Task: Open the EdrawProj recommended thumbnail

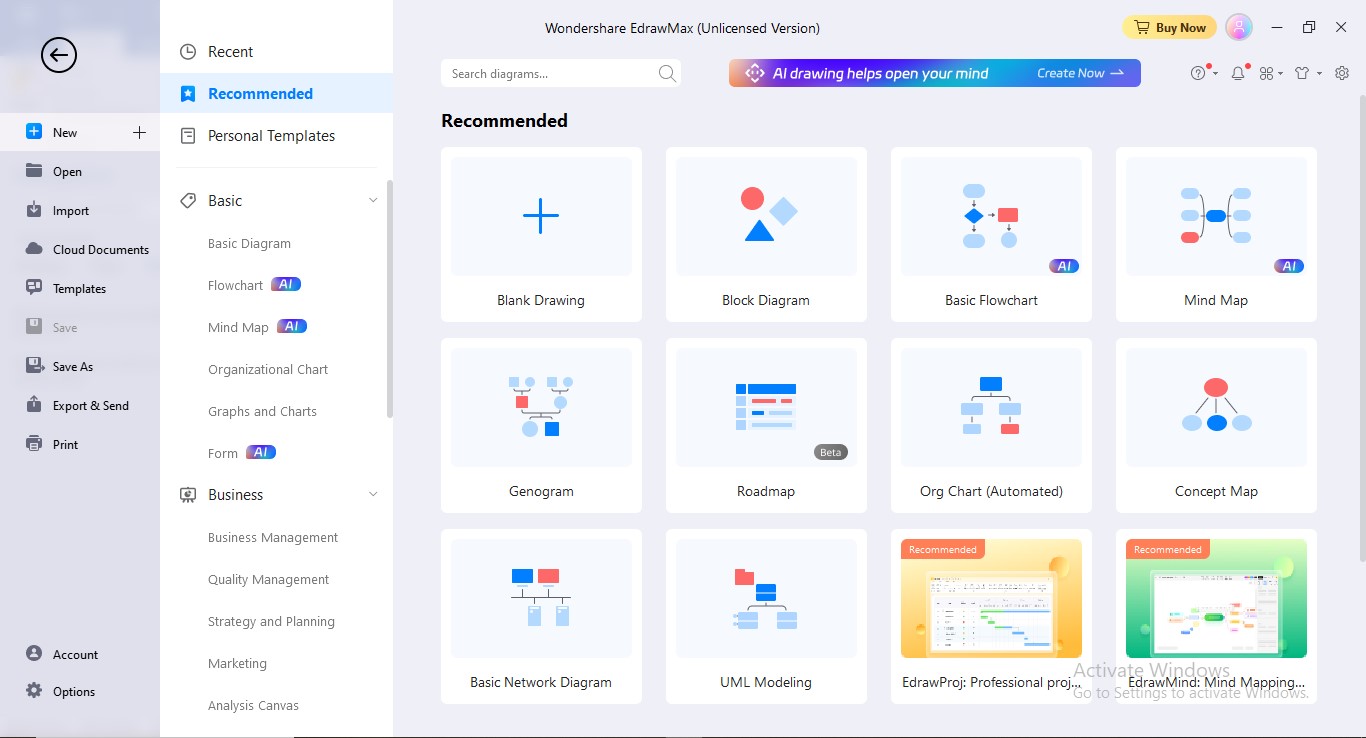Action: pyautogui.click(x=991, y=598)
